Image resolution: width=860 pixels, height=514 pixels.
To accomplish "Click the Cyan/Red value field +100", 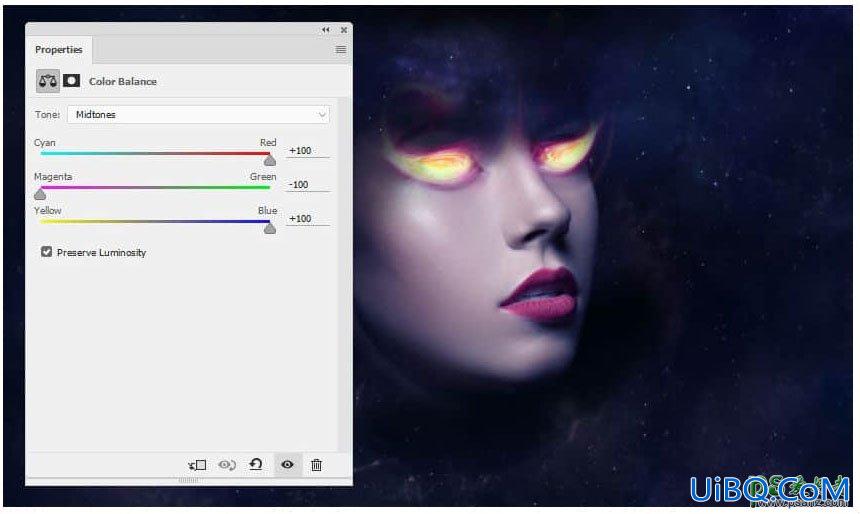I will (308, 150).
